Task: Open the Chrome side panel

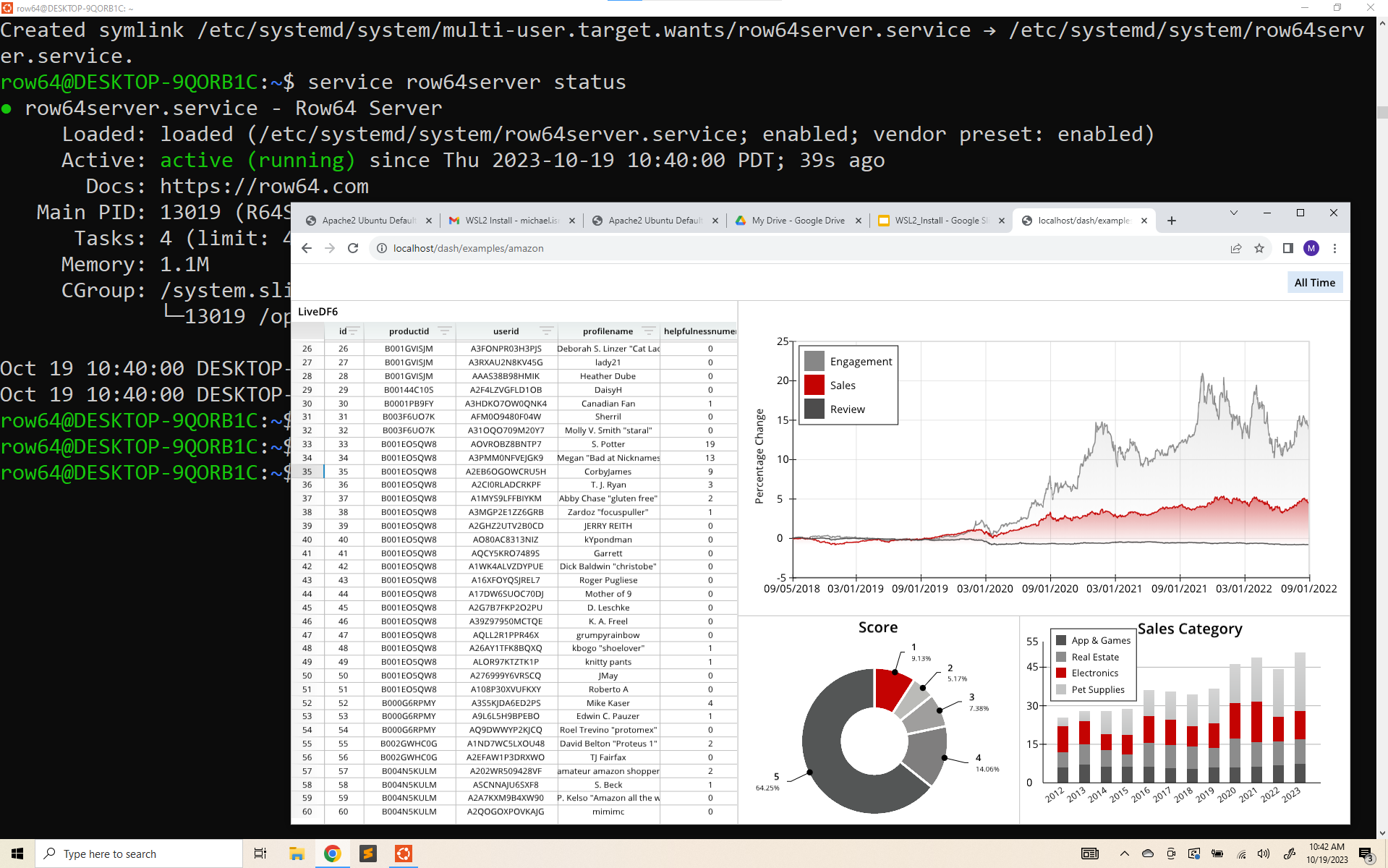Action: tap(1287, 248)
